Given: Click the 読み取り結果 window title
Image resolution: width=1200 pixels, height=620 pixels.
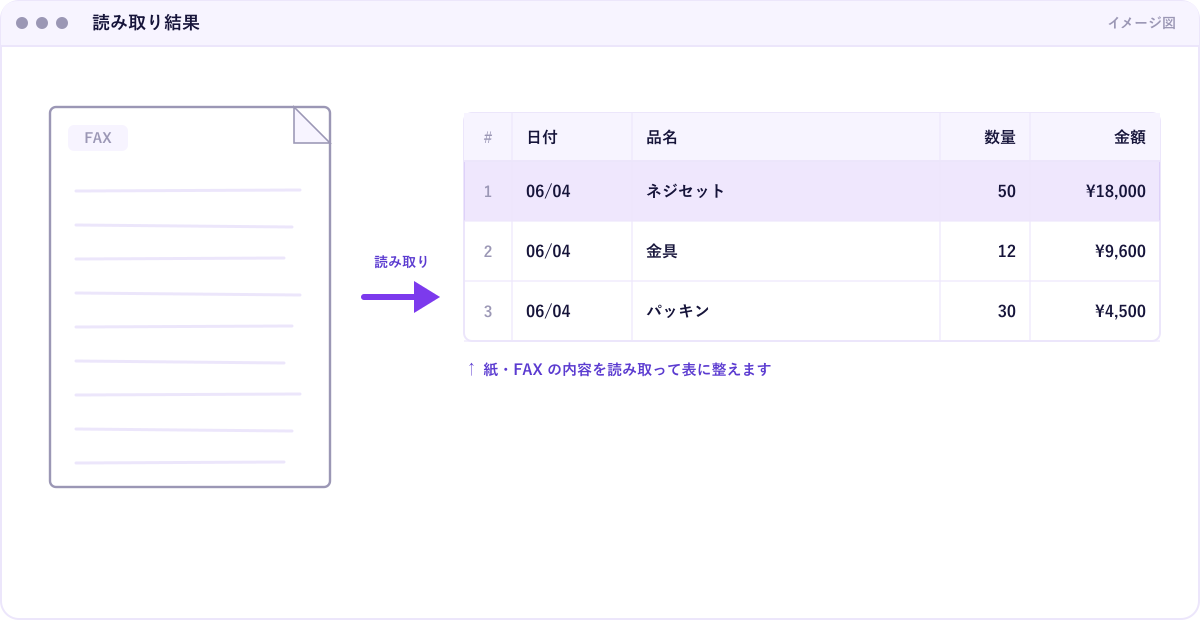Looking at the screenshot, I should pos(146,23).
